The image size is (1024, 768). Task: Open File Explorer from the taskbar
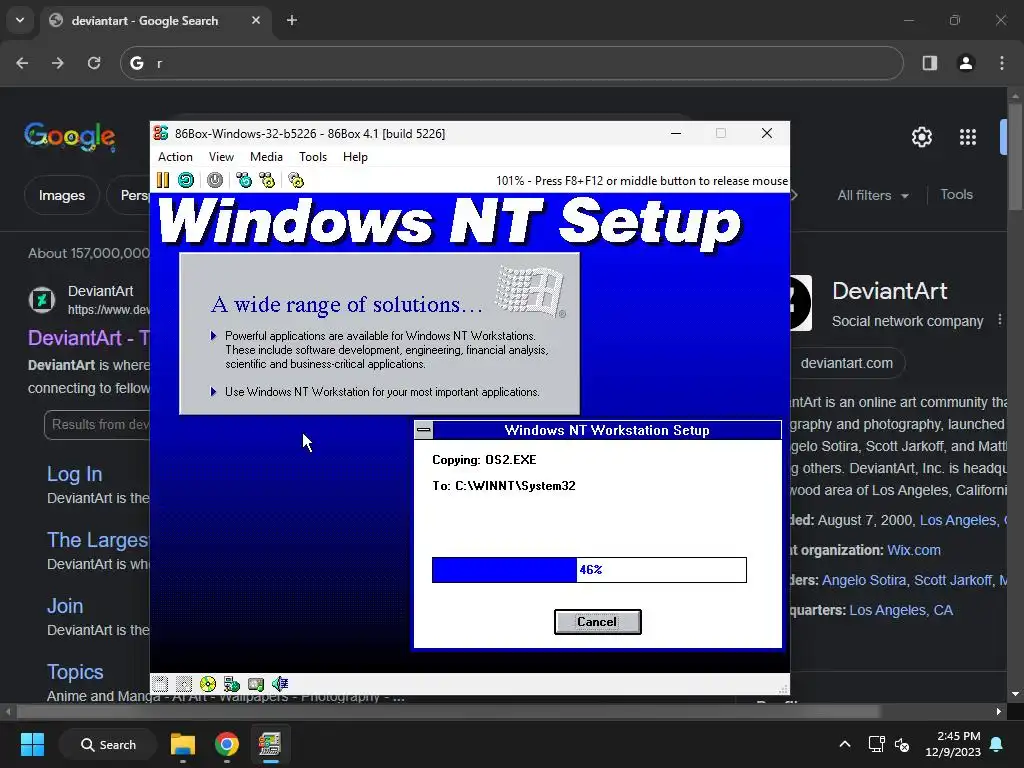click(x=183, y=744)
